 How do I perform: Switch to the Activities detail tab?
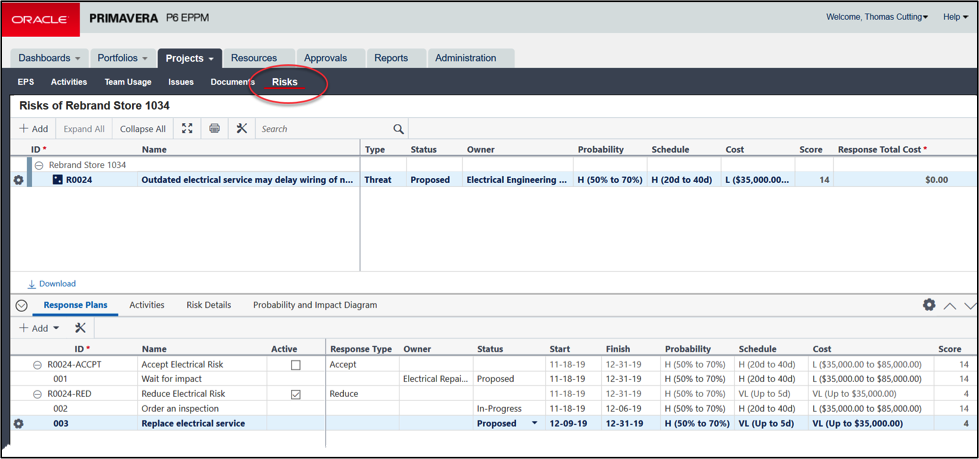point(147,305)
